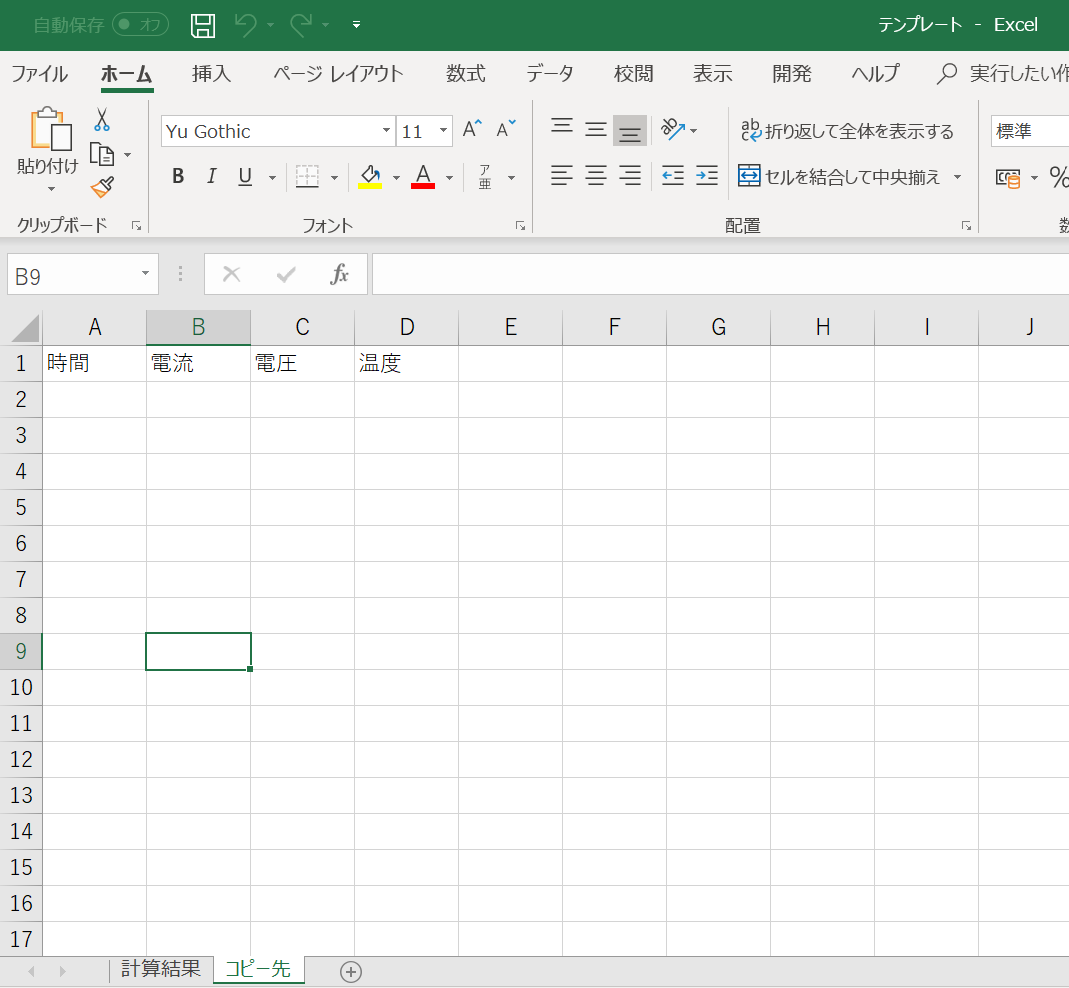Decrease indent in cell
The height and width of the screenshot is (988, 1069).
coord(673,176)
